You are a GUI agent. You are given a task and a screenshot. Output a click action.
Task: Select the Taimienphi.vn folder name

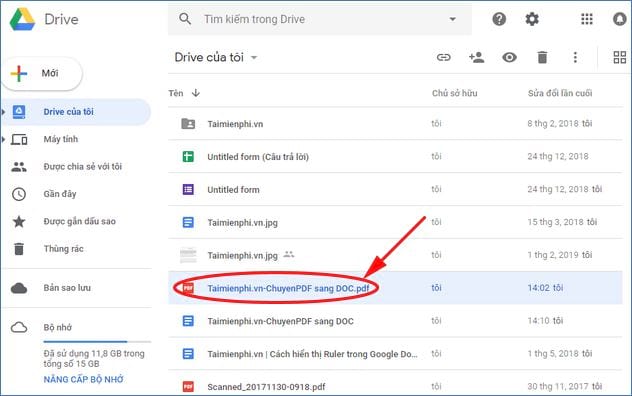point(235,124)
